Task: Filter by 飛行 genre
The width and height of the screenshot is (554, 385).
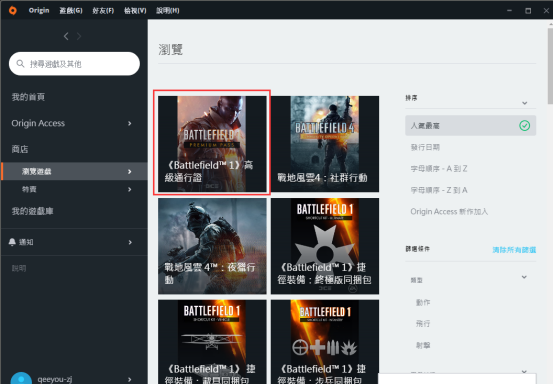Action: pos(423,324)
